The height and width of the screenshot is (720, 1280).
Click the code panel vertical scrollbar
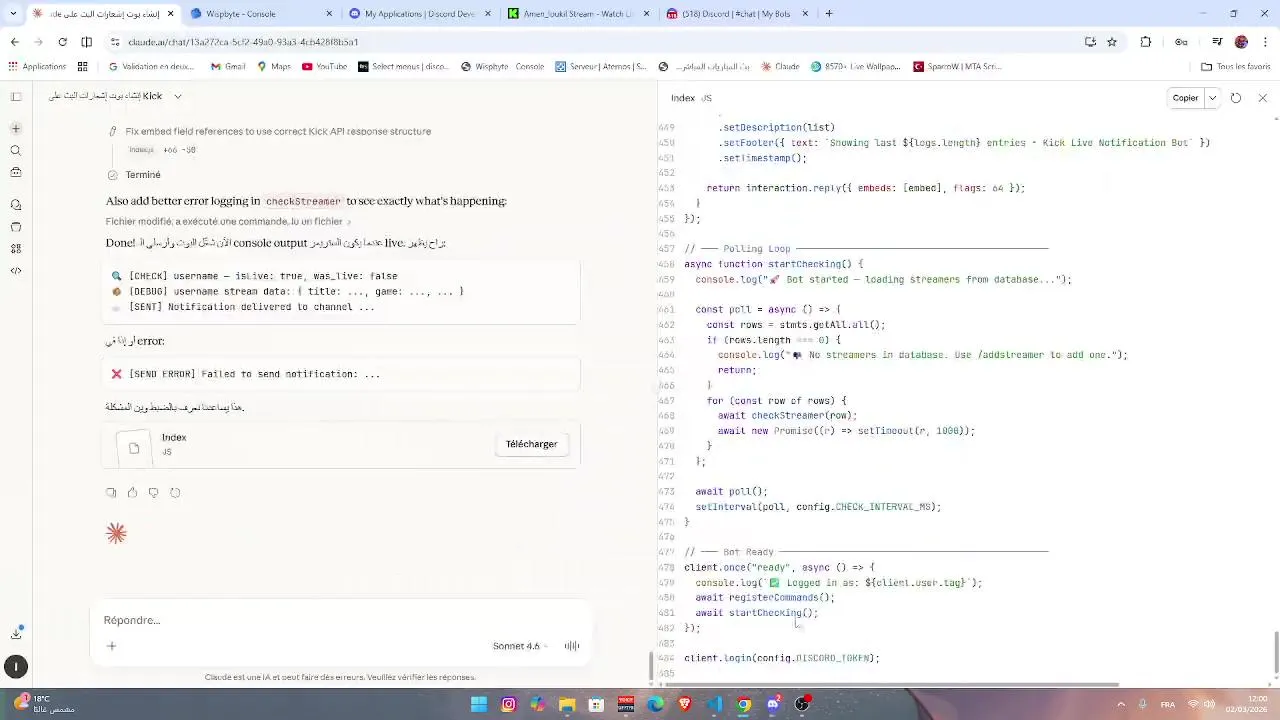pos(1275,653)
